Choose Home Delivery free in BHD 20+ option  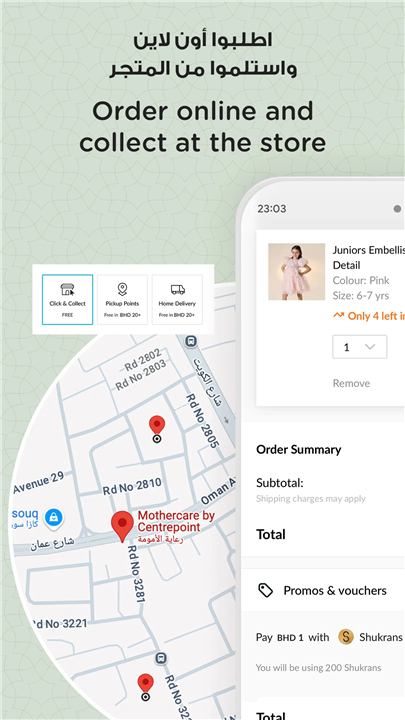coord(177,300)
